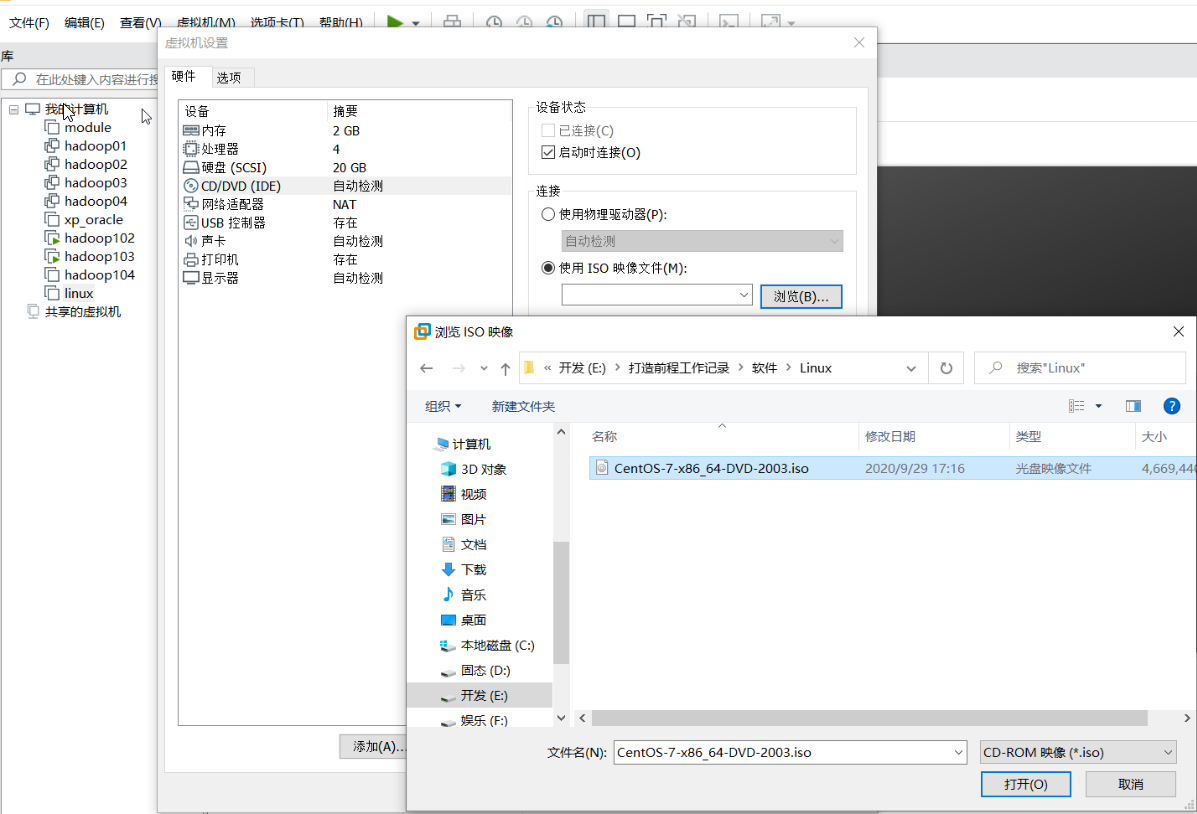This screenshot has height=814, width=1197.
Task: Click the 搜索"Linux" search field
Action: click(1079, 368)
